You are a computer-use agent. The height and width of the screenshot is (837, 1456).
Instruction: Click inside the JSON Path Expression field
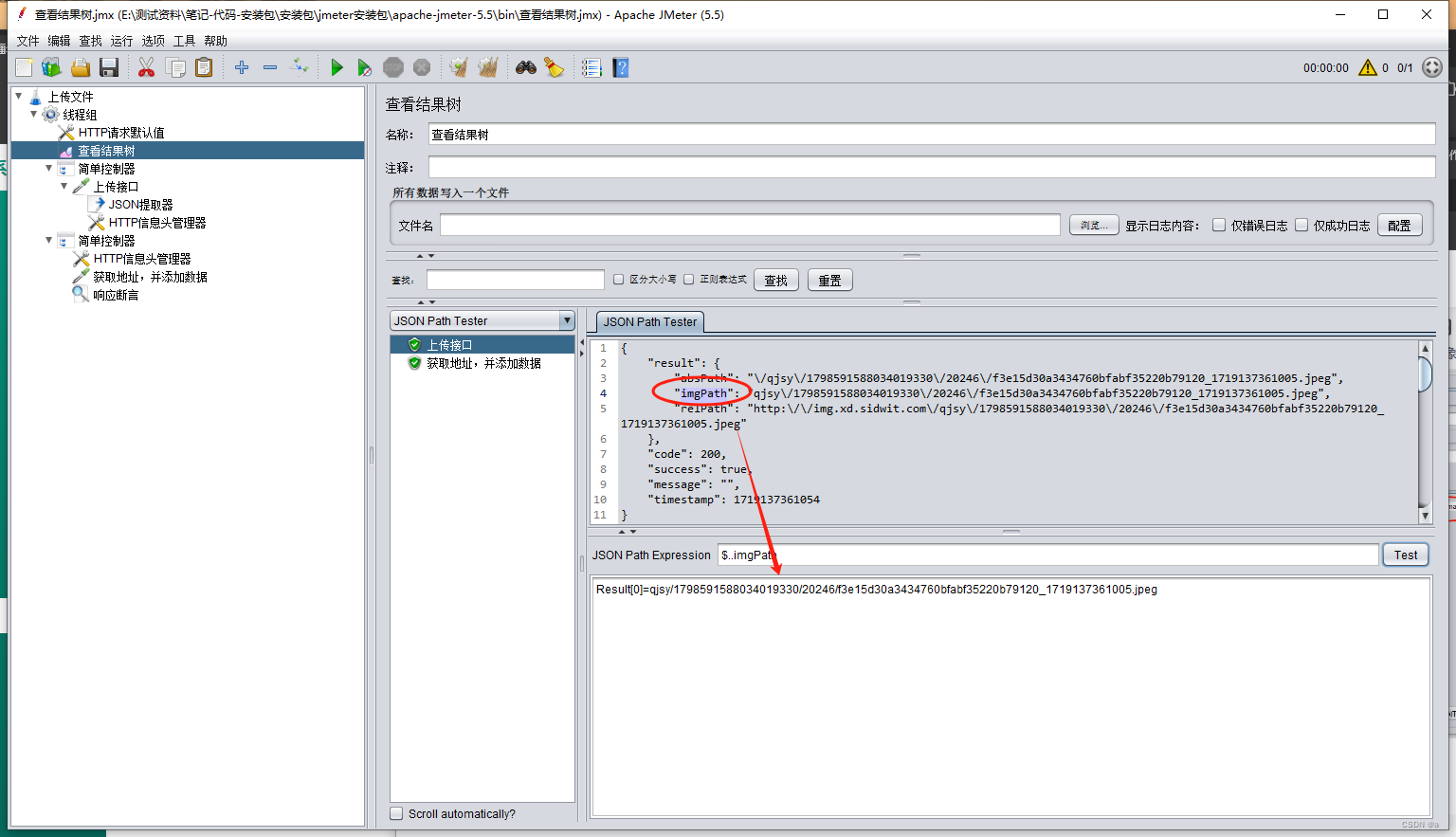[1043, 555]
